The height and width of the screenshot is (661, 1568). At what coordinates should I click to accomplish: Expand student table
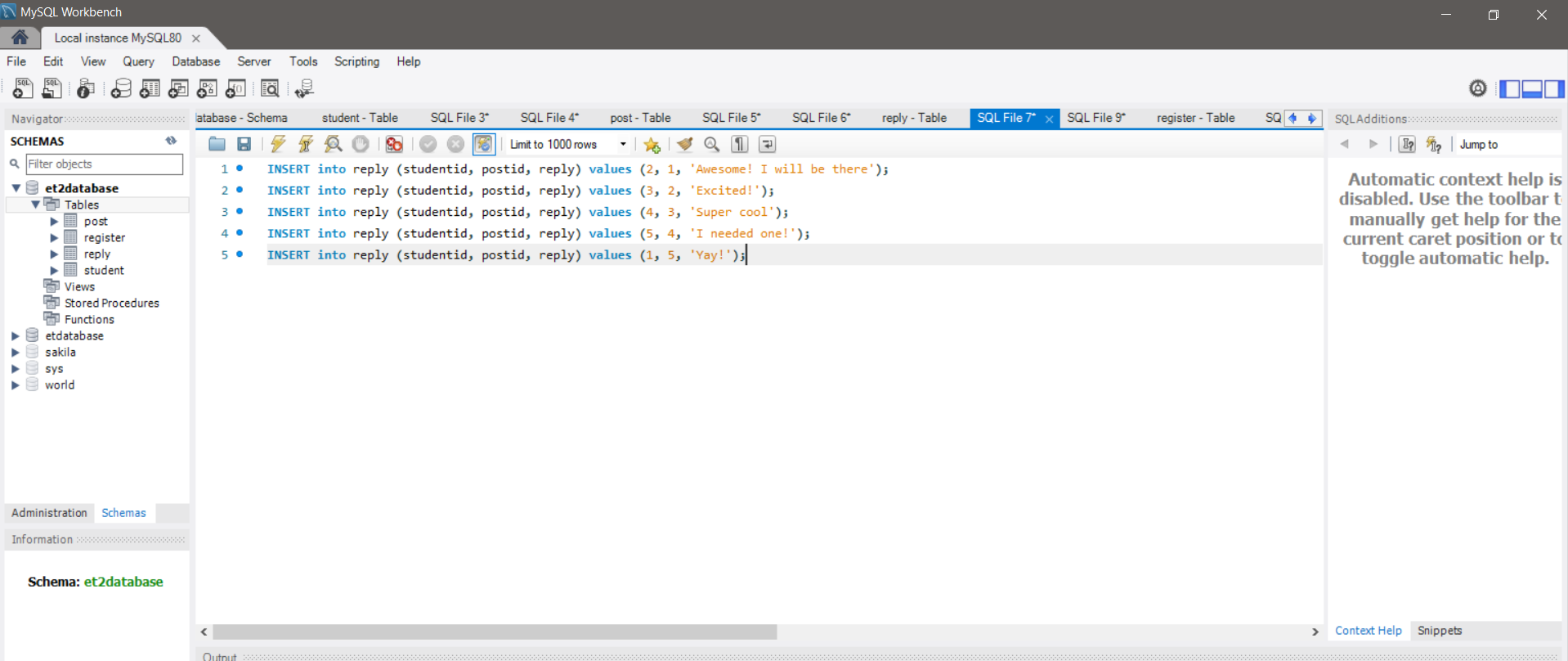[54, 270]
